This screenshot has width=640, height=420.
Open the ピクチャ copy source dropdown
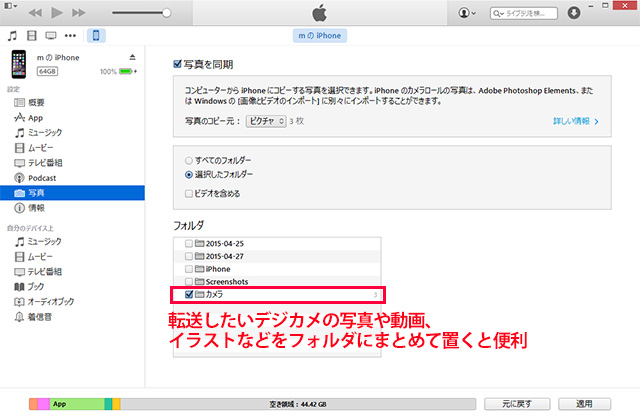point(266,121)
